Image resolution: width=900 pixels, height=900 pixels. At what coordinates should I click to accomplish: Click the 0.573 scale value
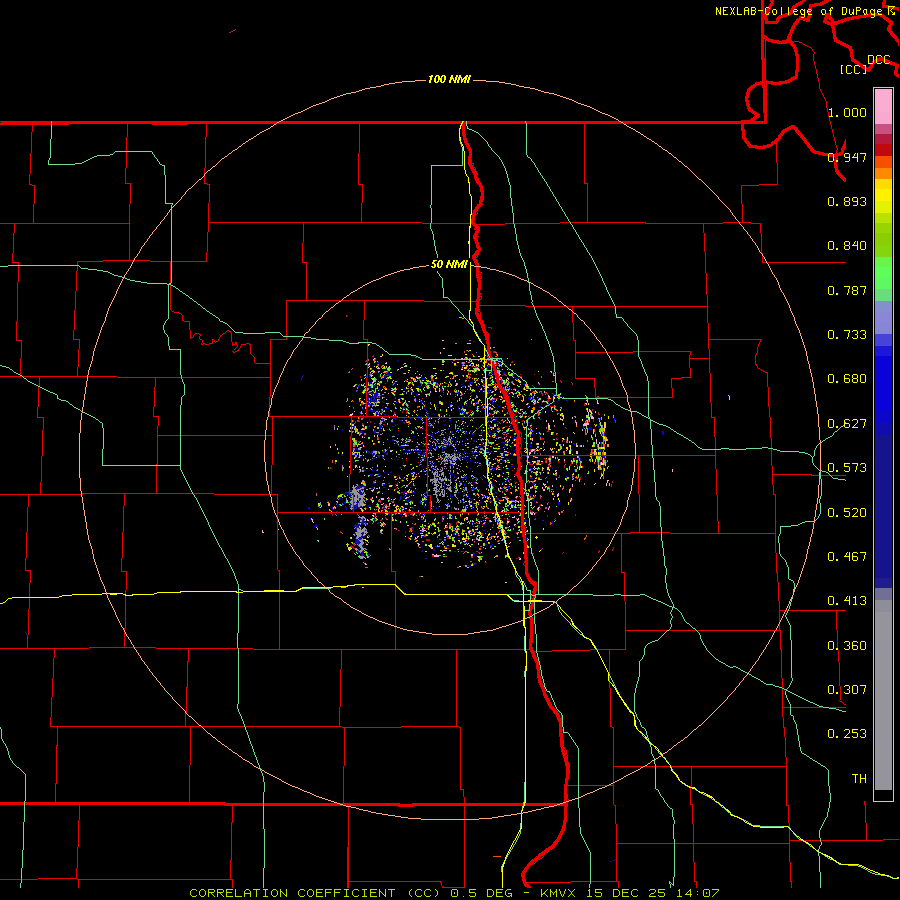[847, 468]
